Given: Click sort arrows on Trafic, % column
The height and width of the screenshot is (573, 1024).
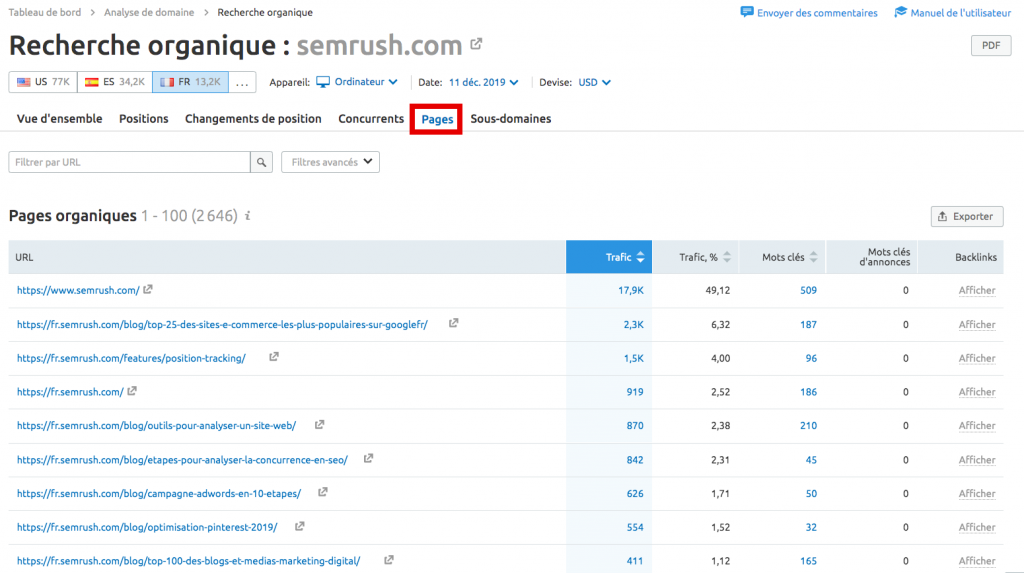Looking at the screenshot, I should coord(727,257).
